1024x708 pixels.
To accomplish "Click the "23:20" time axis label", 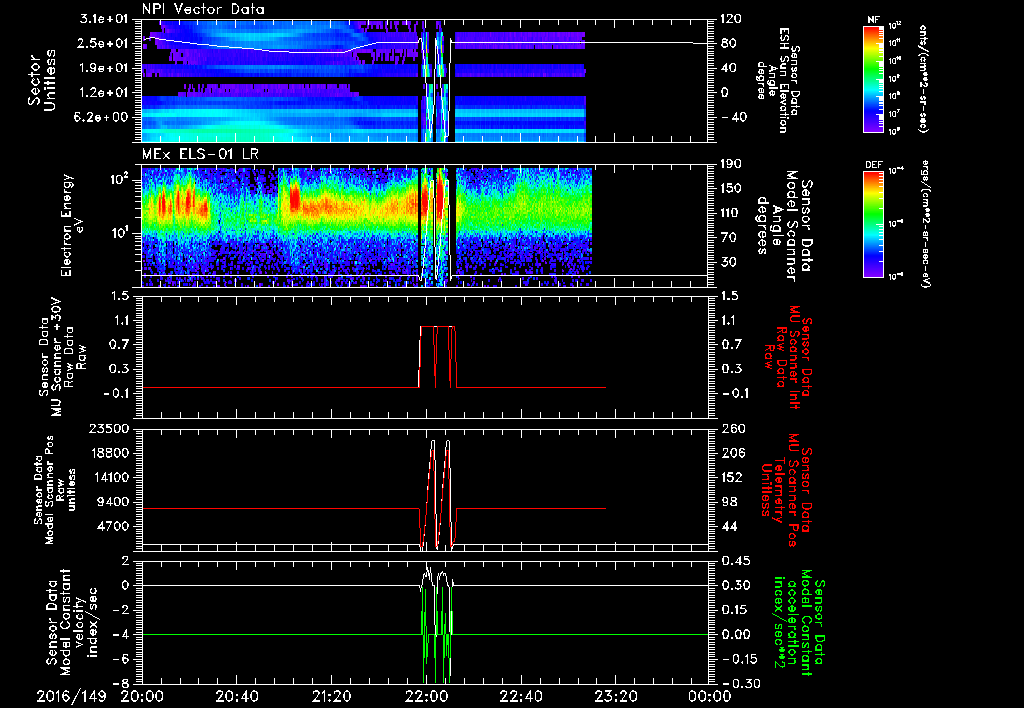I will pos(615,696).
